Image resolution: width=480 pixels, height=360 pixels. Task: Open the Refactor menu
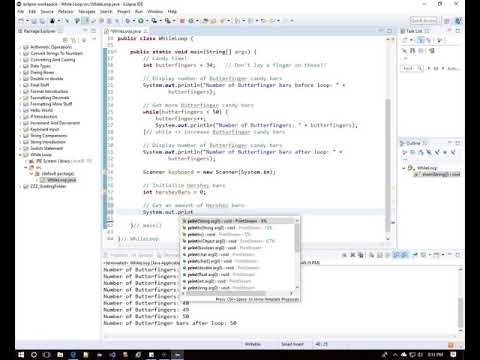click(66, 11)
